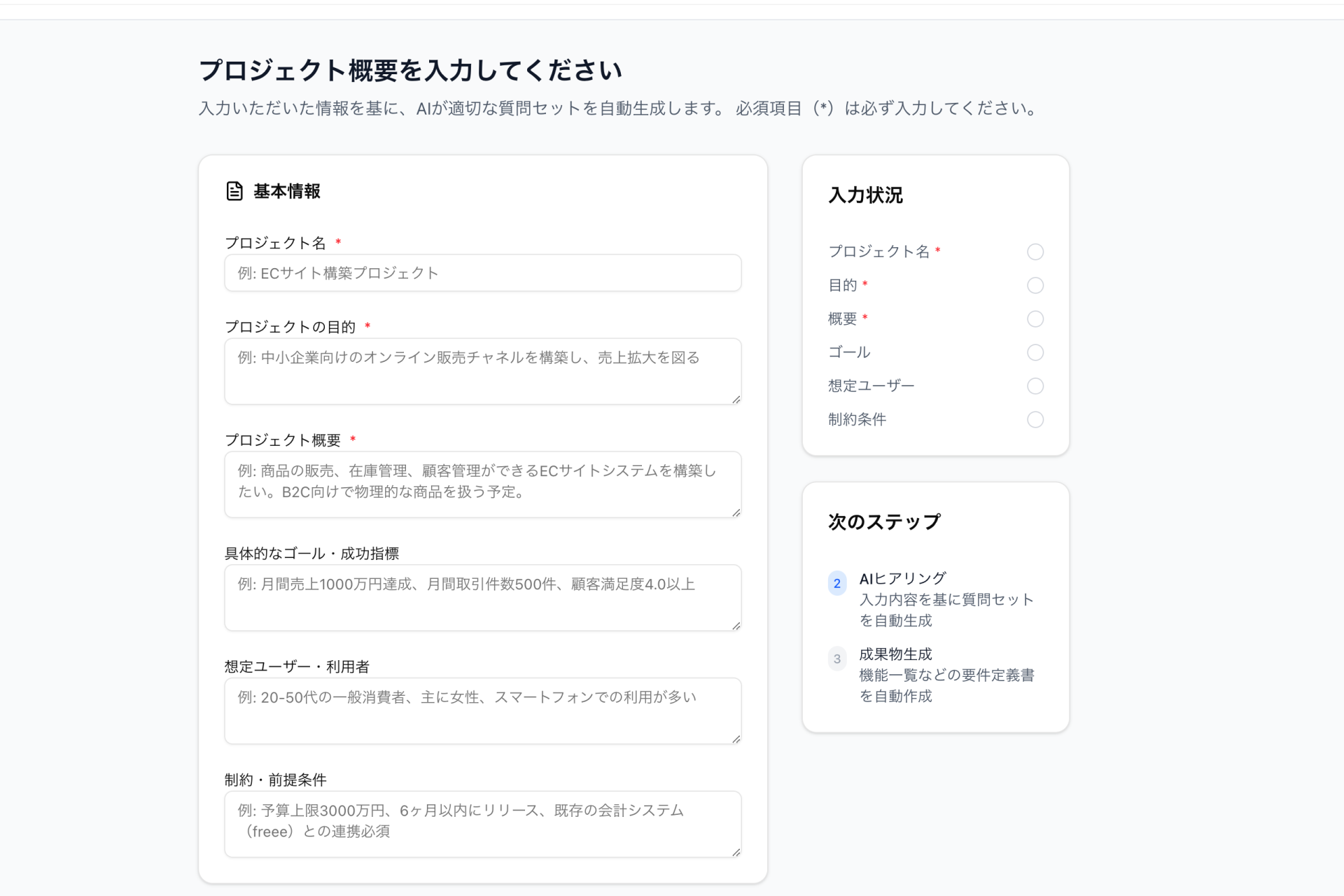Focus the 想定ユーザー・利用者 textarea
The height and width of the screenshot is (896, 1344).
point(482,710)
